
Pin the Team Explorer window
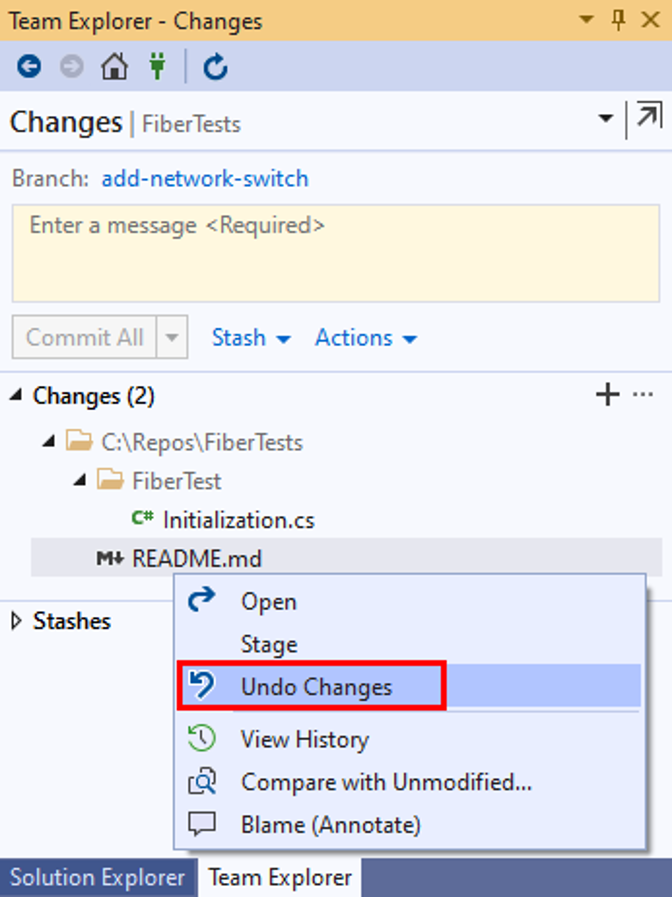[x=618, y=20]
